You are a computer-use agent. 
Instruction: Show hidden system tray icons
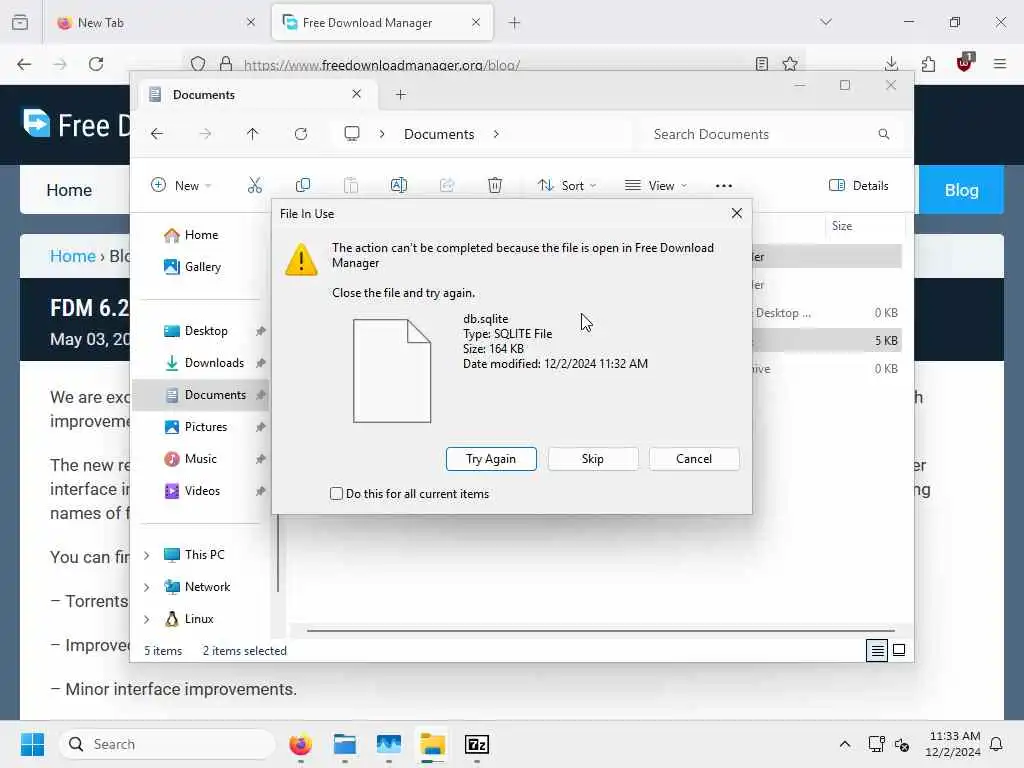click(x=844, y=744)
